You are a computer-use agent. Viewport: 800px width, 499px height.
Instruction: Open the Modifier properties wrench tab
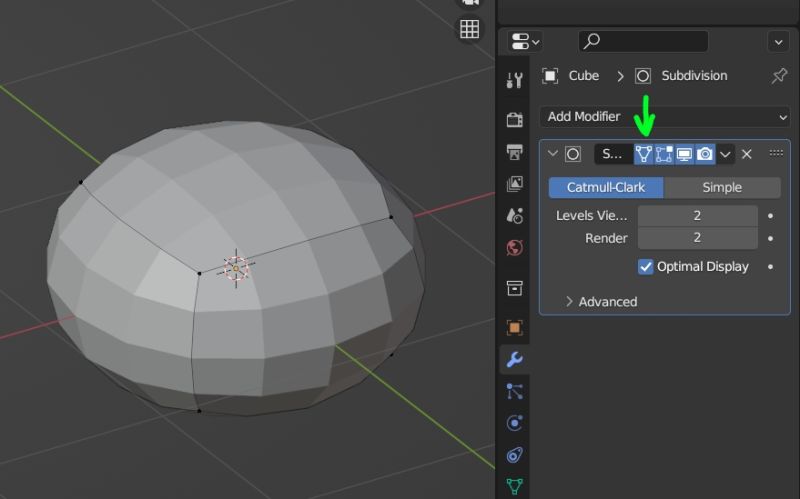[x=514, y=360]
